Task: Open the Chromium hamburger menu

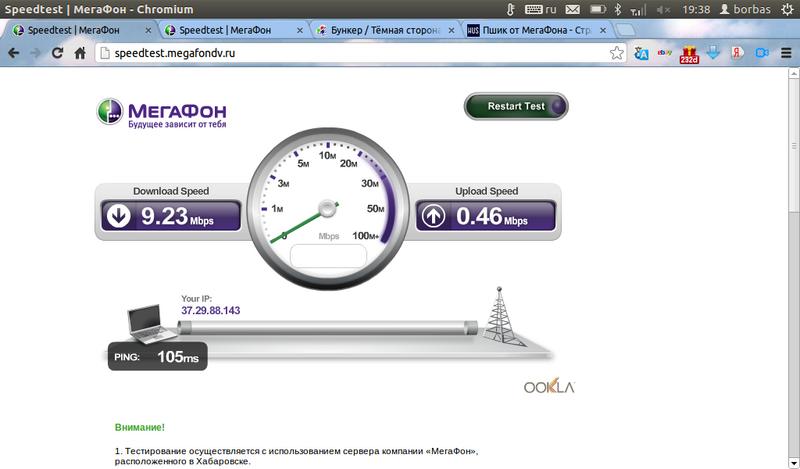Action: [x=786, y=53]
